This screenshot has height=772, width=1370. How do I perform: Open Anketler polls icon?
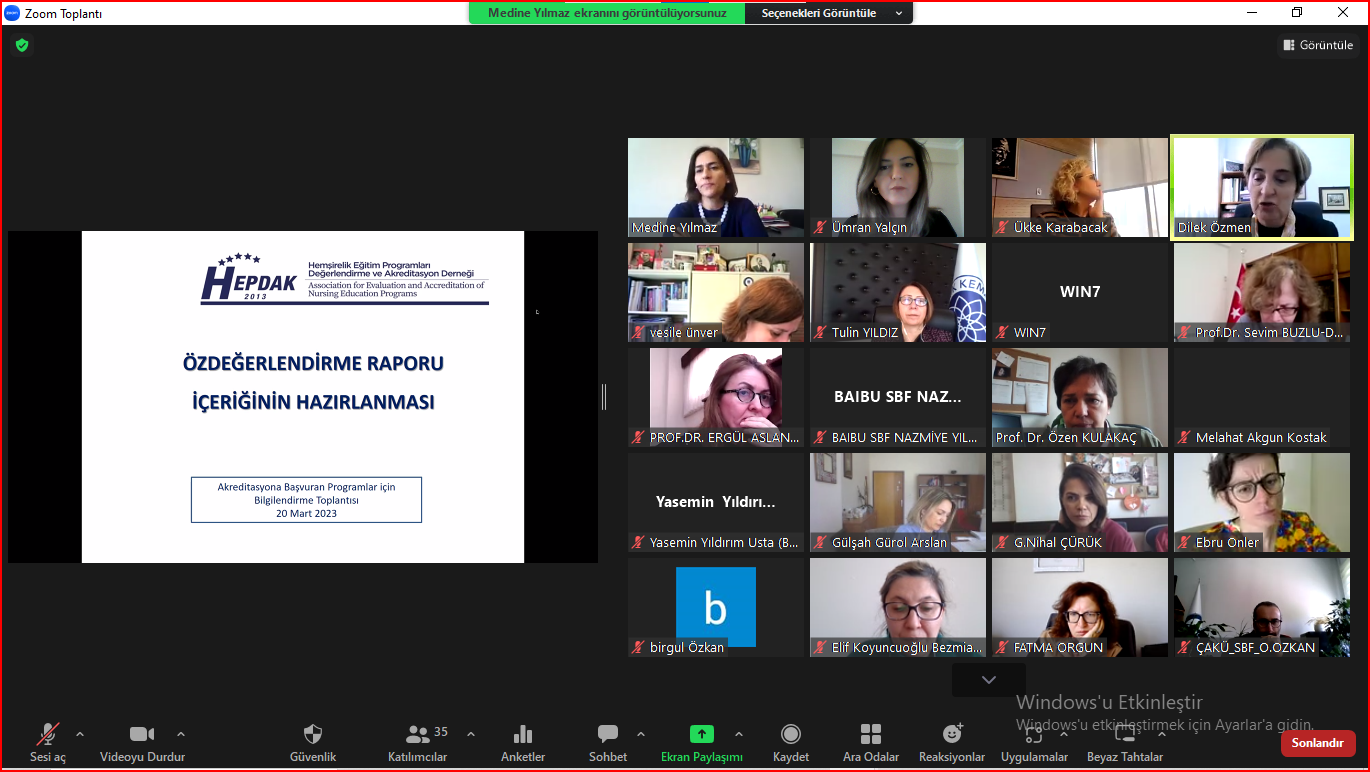[x=523, y=735]
